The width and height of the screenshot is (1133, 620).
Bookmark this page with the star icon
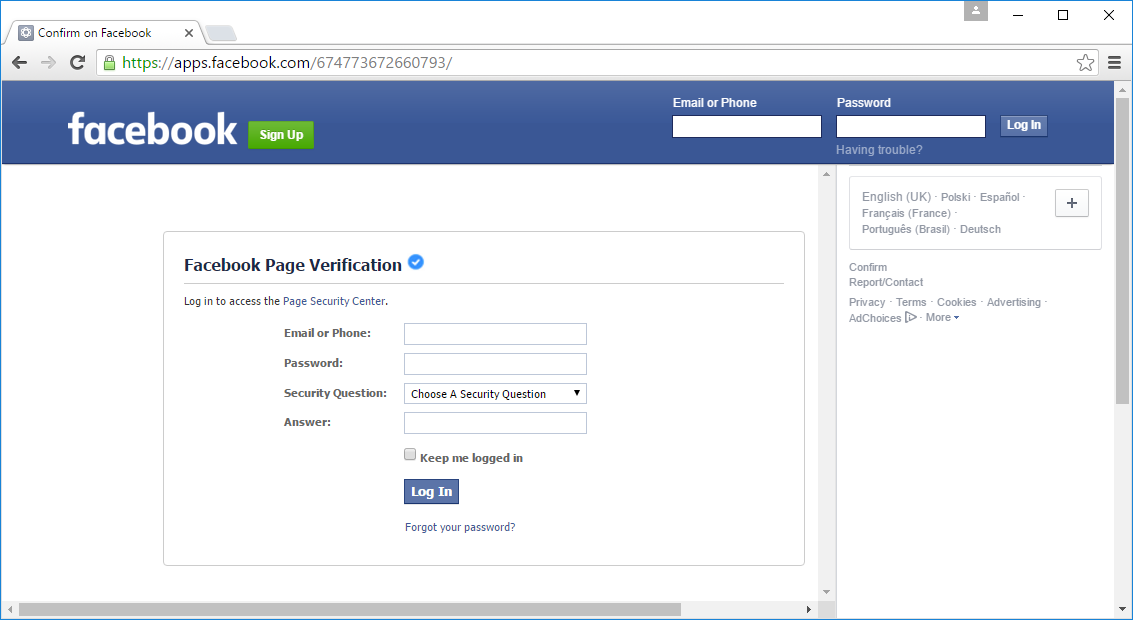(x=1085, y=63)
